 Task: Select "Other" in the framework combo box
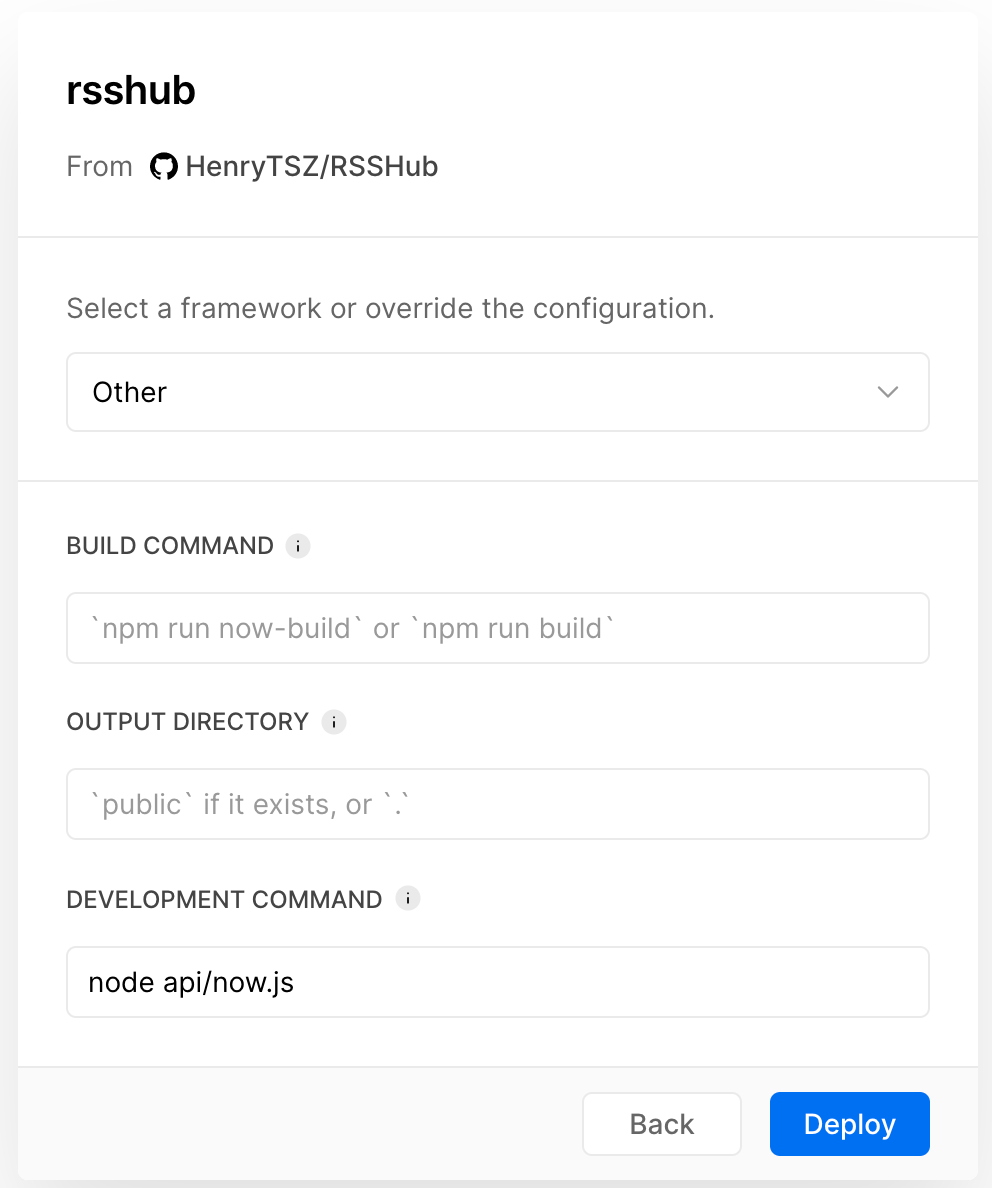(x=128, y=392)
